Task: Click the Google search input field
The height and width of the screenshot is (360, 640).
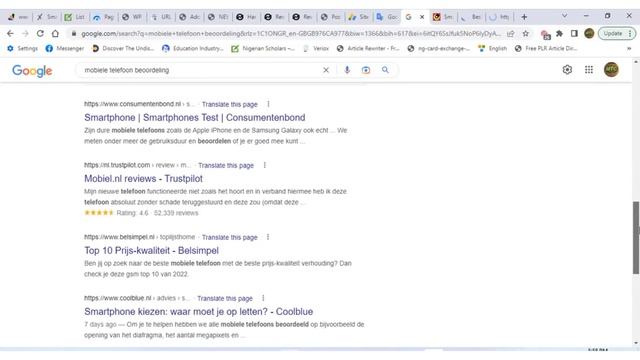Action: click(200, 70)
